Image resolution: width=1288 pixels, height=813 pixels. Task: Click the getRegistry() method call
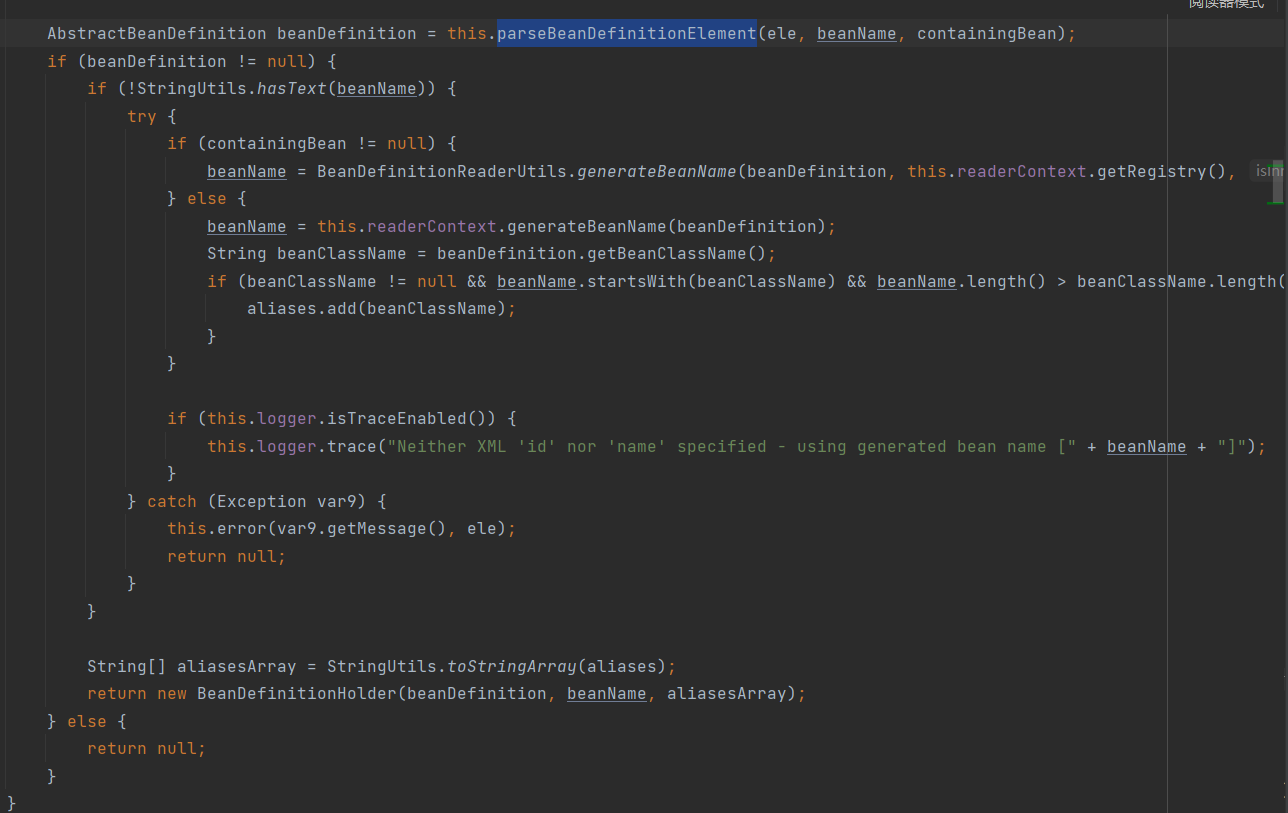coord(1162,171)
